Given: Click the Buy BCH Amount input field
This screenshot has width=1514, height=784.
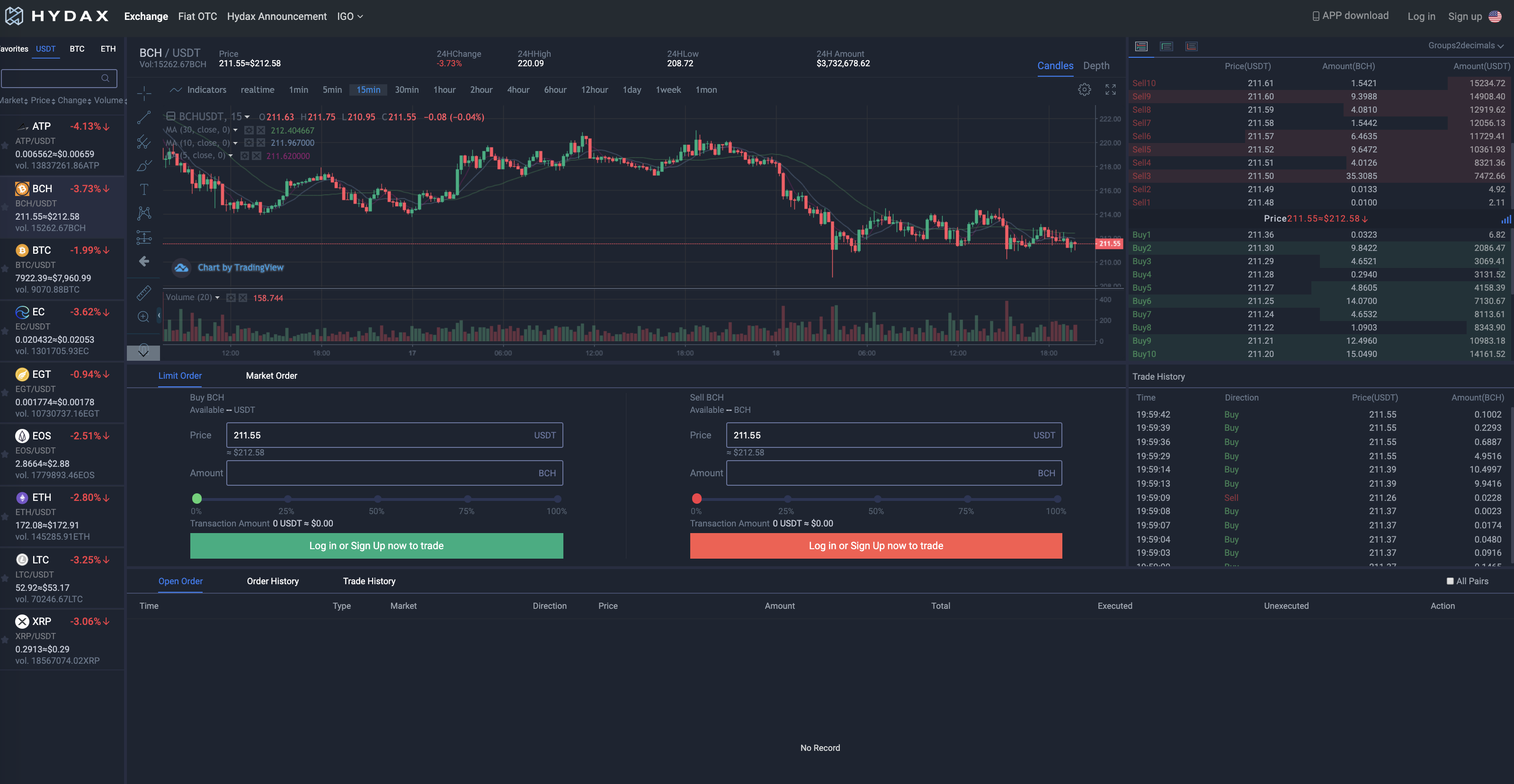Looking at the screenshot, I should coord(394,473).
